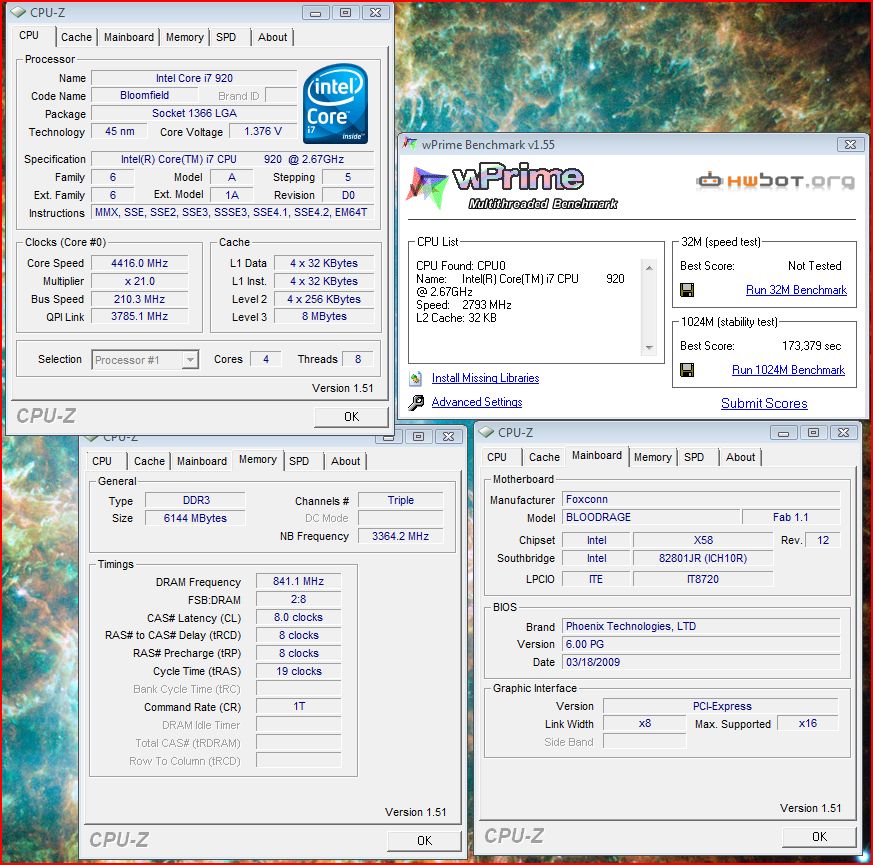This screenshot has width=873, height=865.
Task: Open the Install Missing Libraries link
Action: [x=485, y=379]
